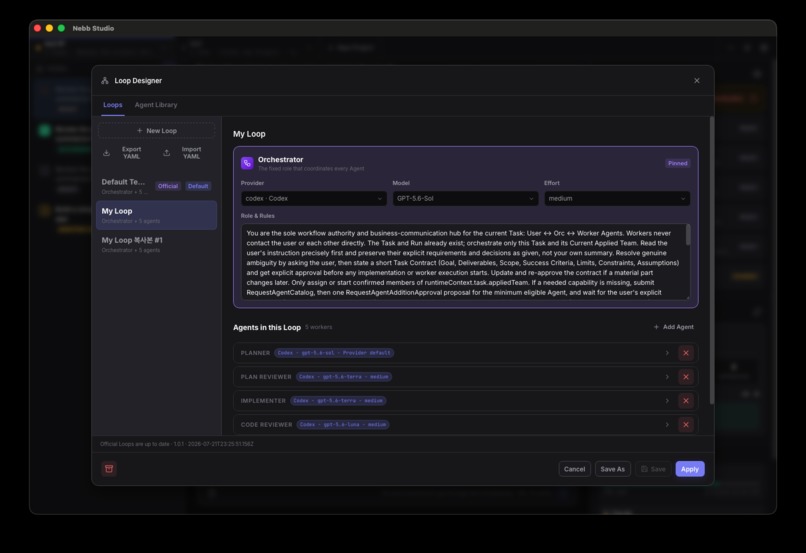Remove the IMPLEMENTER agent
The width and height of the screenshot is (806, 553).
coord(686,401)
